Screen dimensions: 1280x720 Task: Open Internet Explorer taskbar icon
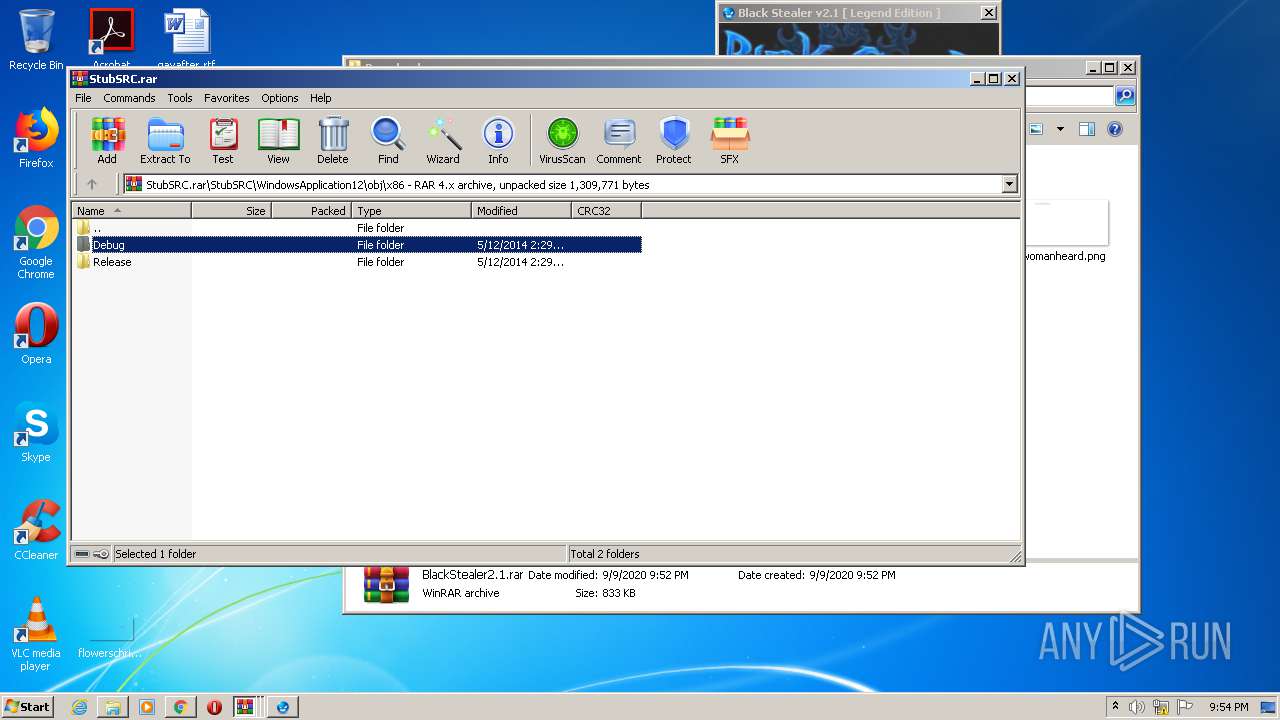pos(79,707)
